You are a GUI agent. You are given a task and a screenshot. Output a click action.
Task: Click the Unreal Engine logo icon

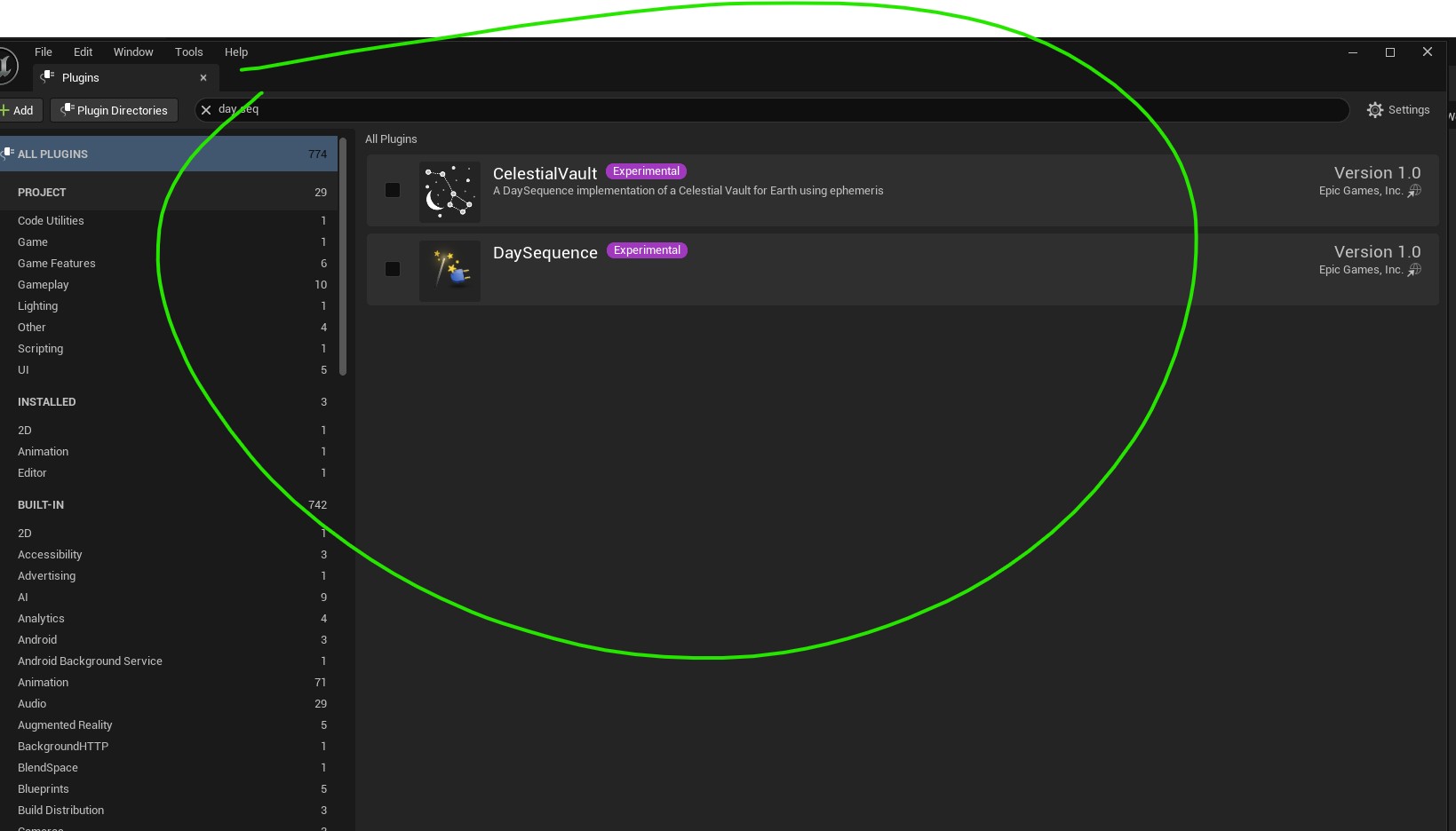coord(7,66)
